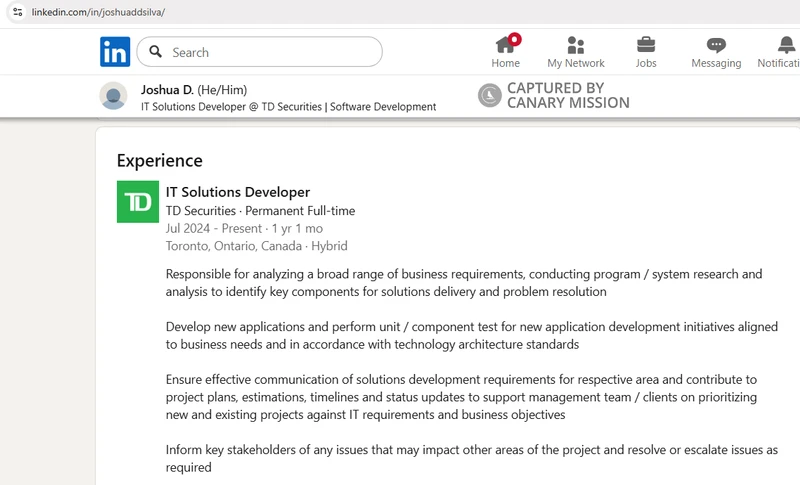
Task: Click the Experience section heading
Action: tap(159, 160)
